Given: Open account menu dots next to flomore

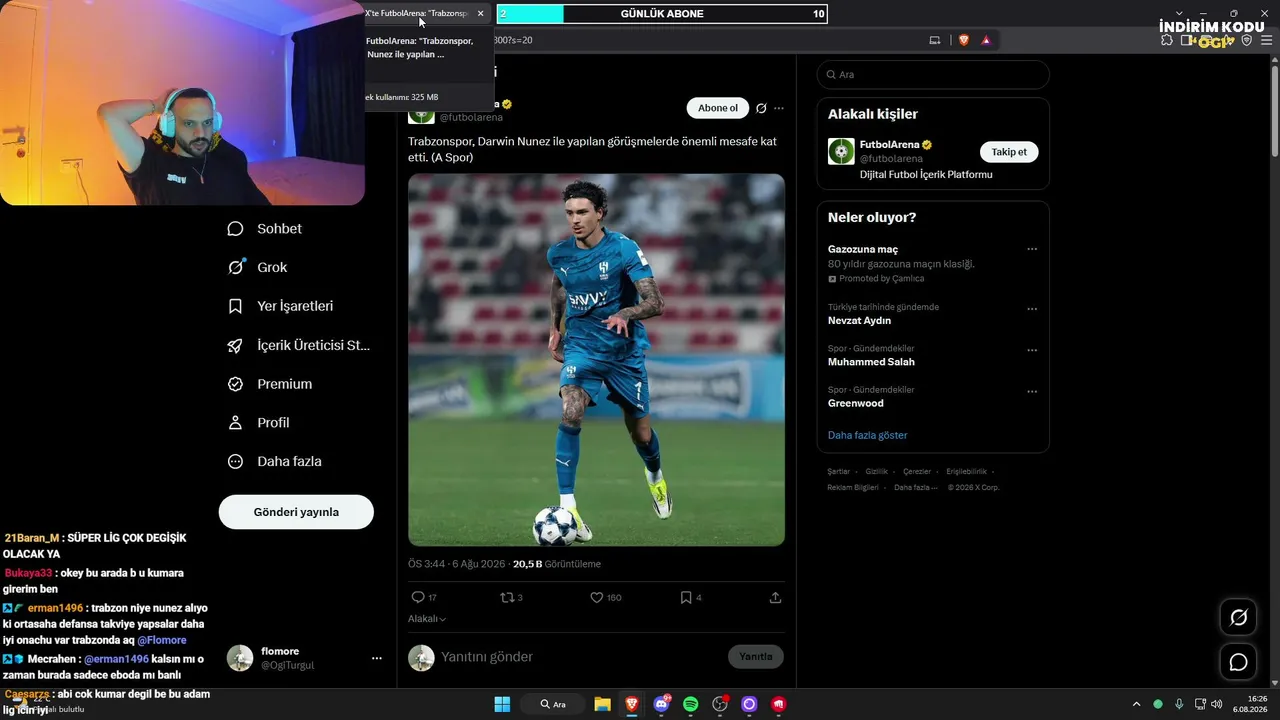Looking at the screenshot, I should point(377,658).
